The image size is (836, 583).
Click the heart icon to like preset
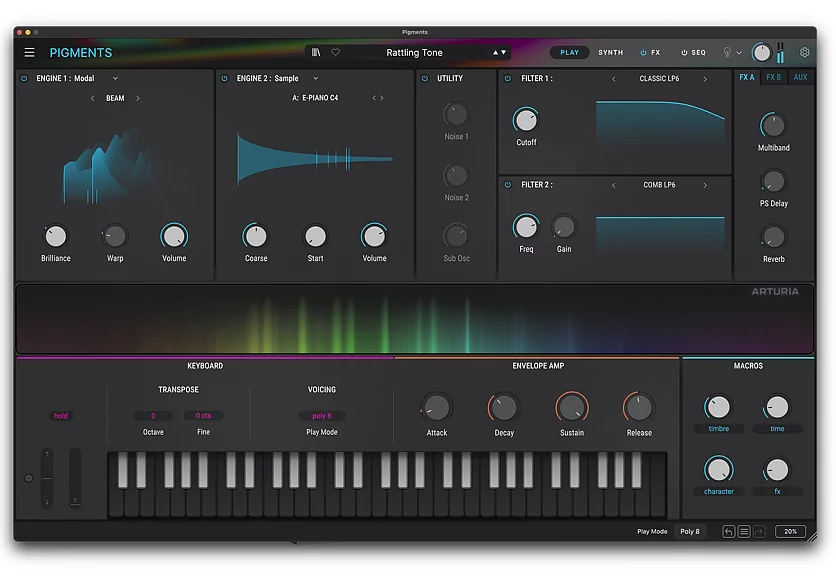coord(334,52)
